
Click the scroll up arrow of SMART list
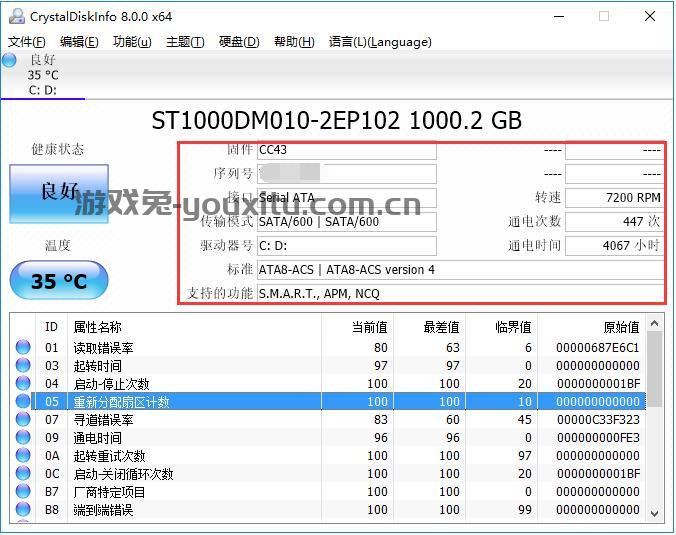tap(654, 323)
